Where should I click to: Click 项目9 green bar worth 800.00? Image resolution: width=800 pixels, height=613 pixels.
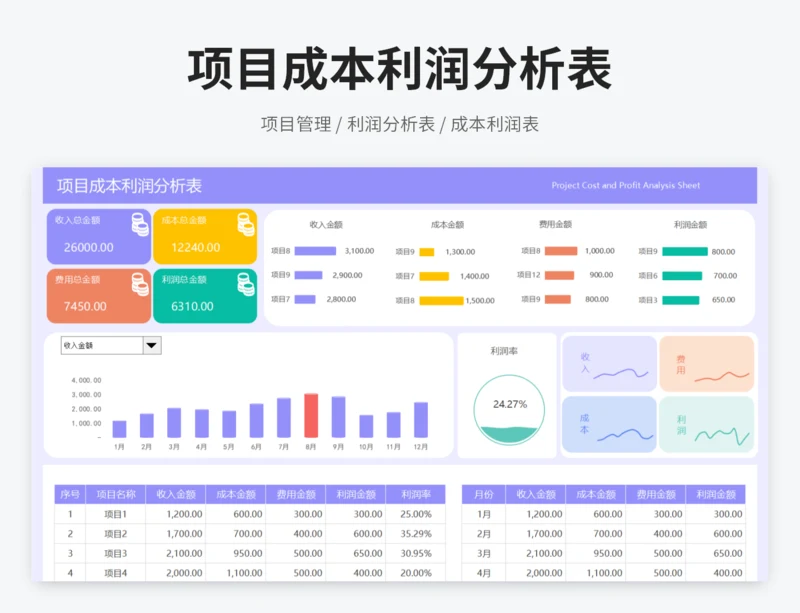coord(685,251)
